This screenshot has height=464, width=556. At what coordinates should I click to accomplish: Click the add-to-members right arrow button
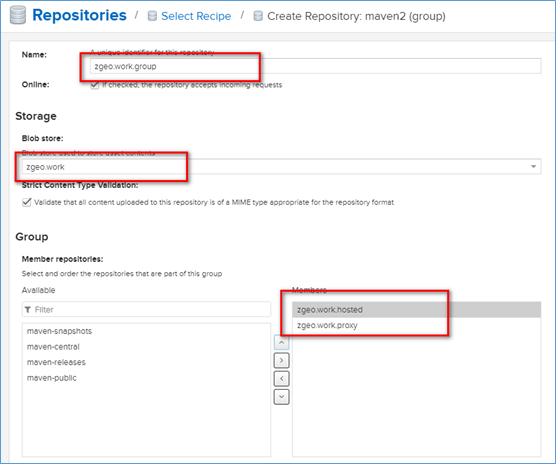282,360
